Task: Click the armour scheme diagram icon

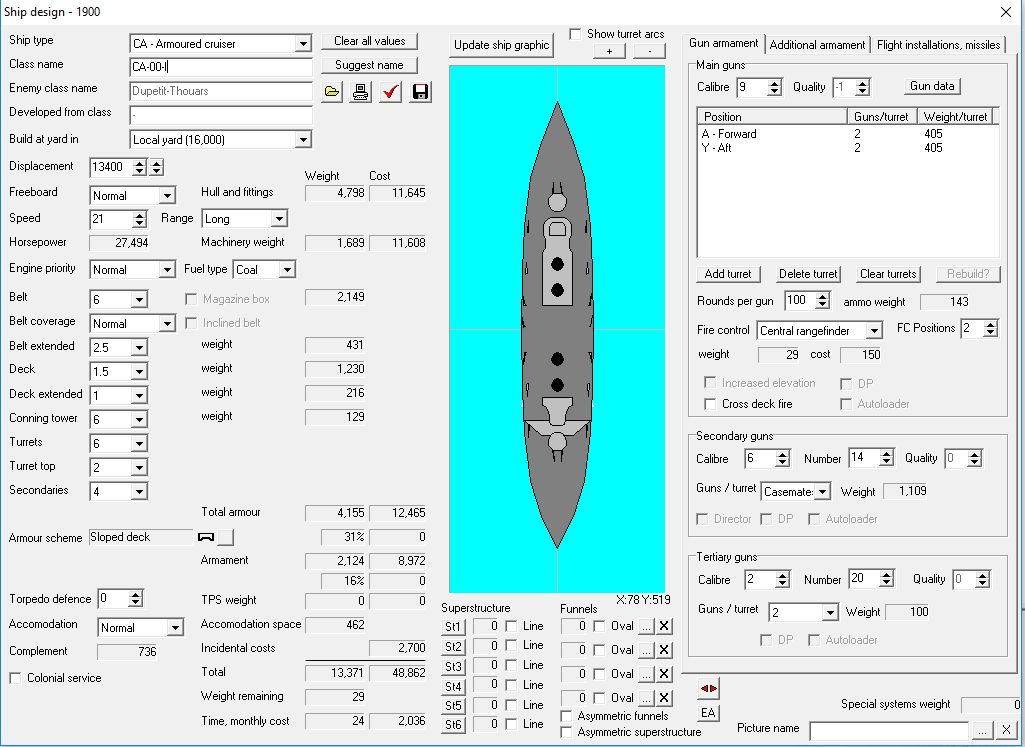Action: coord(207,537)
